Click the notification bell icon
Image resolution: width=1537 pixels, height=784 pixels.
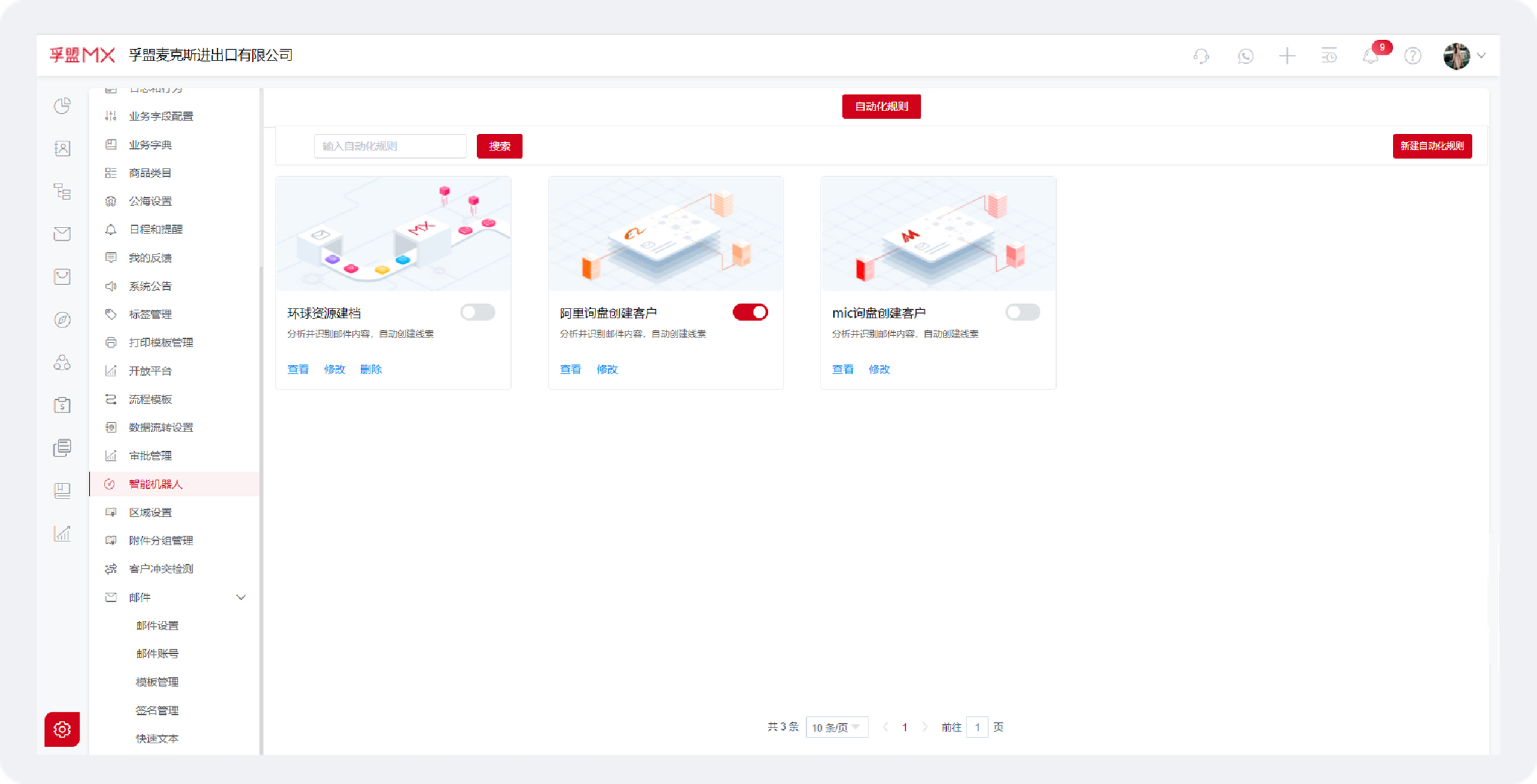(x=1371, y=57)
